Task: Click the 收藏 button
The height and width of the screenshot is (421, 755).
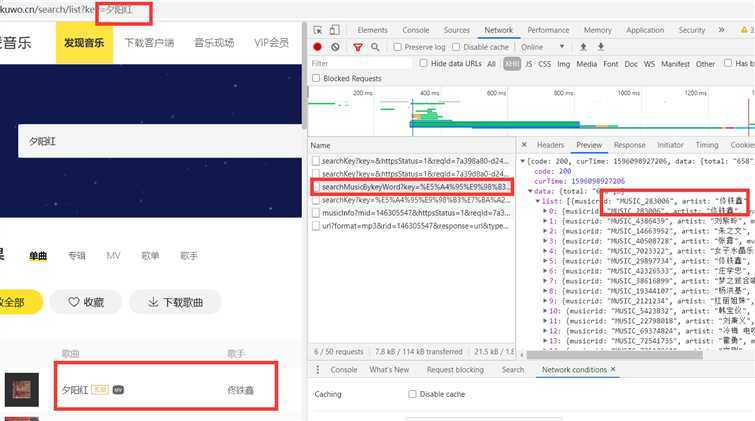Action: click(86, 302)
